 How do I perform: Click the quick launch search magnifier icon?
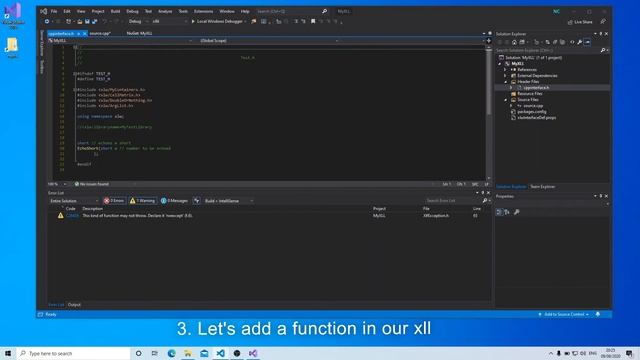point(324,11)
